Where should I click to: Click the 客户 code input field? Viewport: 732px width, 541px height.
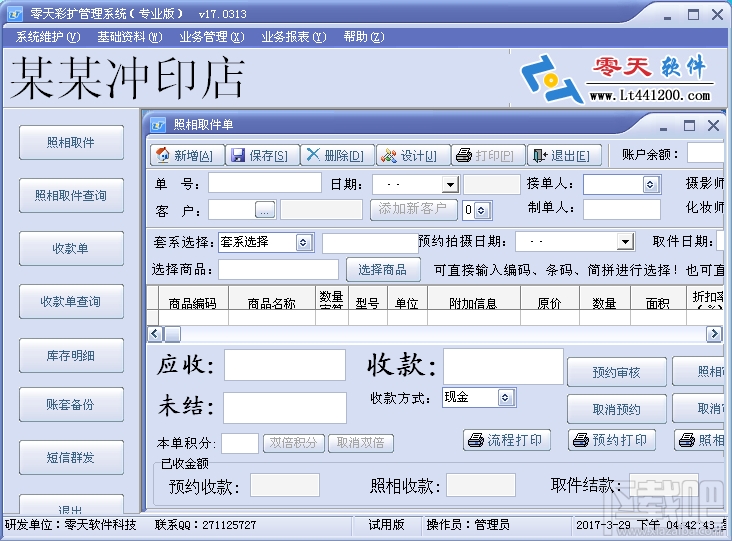(232, 210)
